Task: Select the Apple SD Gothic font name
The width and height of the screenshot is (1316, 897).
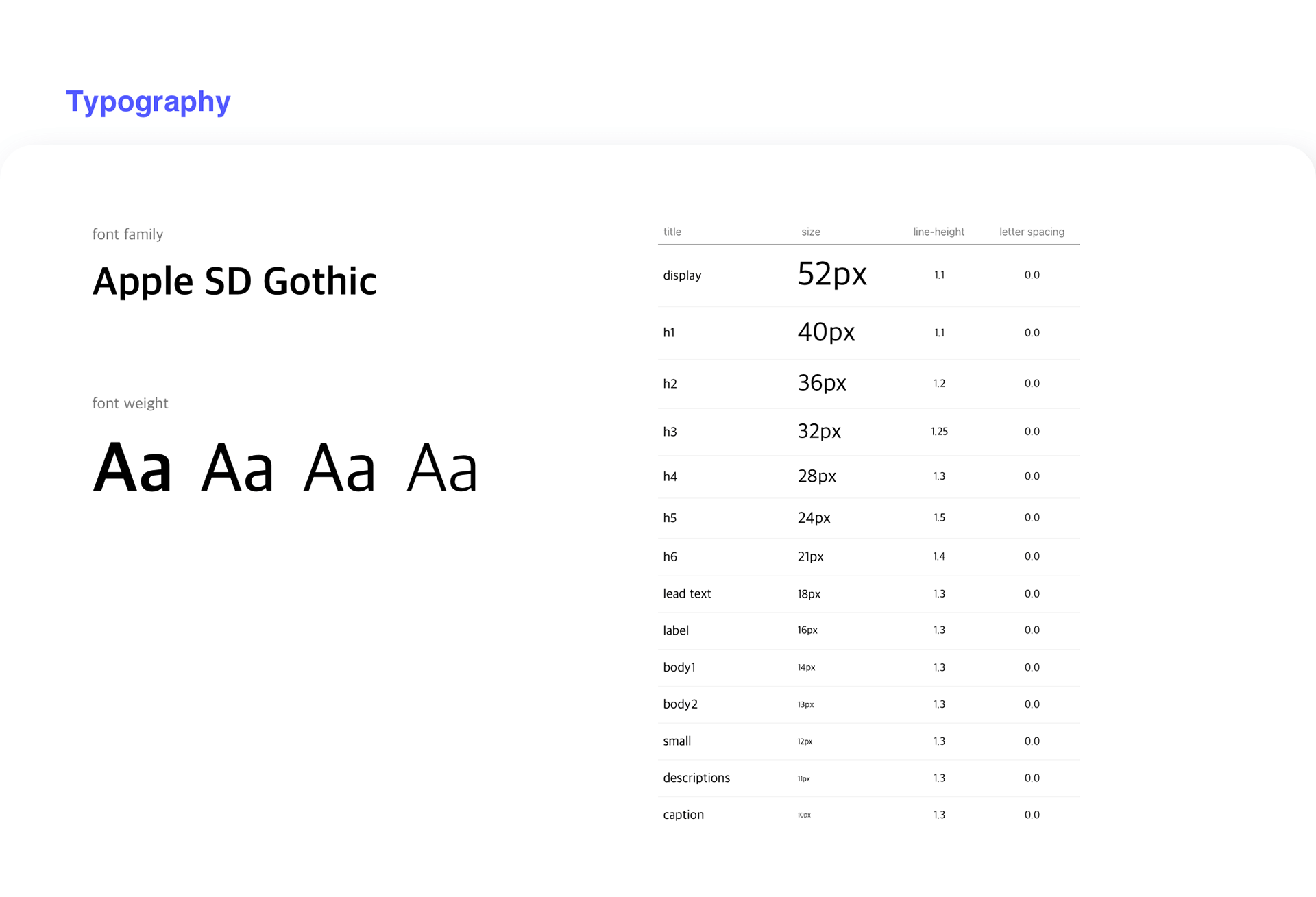Action: point(234,281)
